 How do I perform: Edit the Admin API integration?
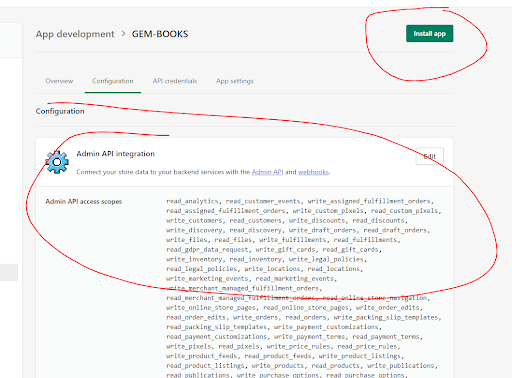click(x=430, y=156)
